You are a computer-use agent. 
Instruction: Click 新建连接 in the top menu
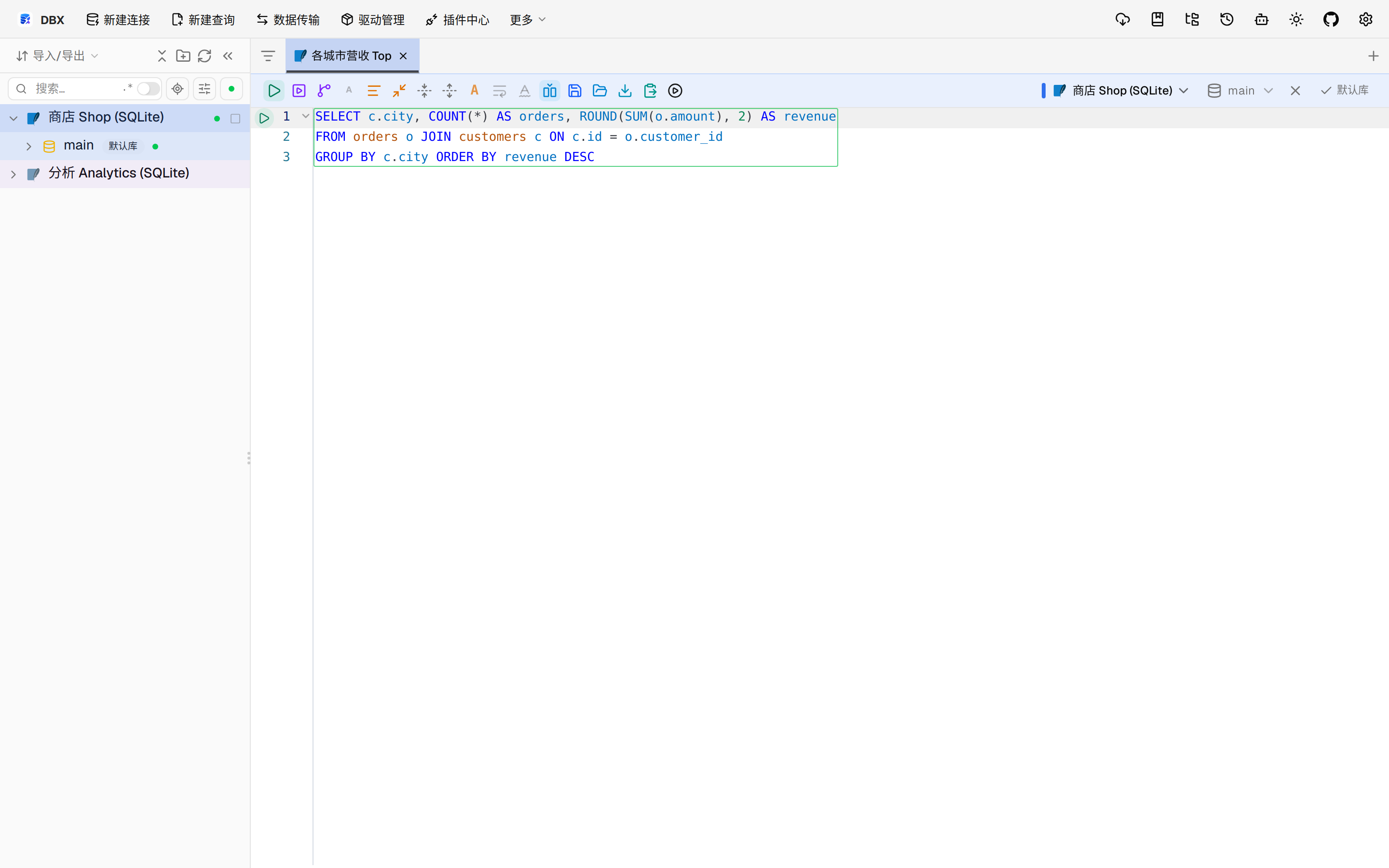tap(118, 20)
